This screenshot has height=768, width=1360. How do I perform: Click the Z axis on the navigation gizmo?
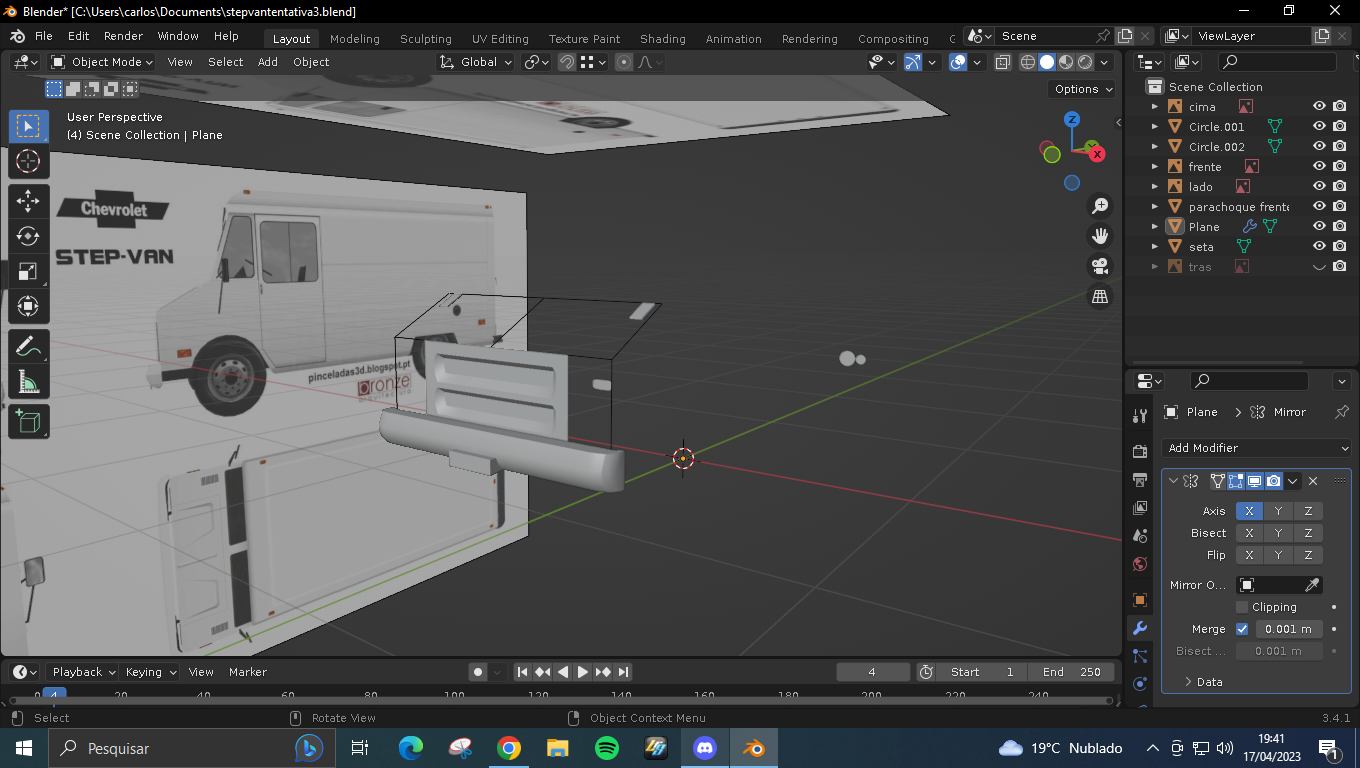pos(1072,119)
